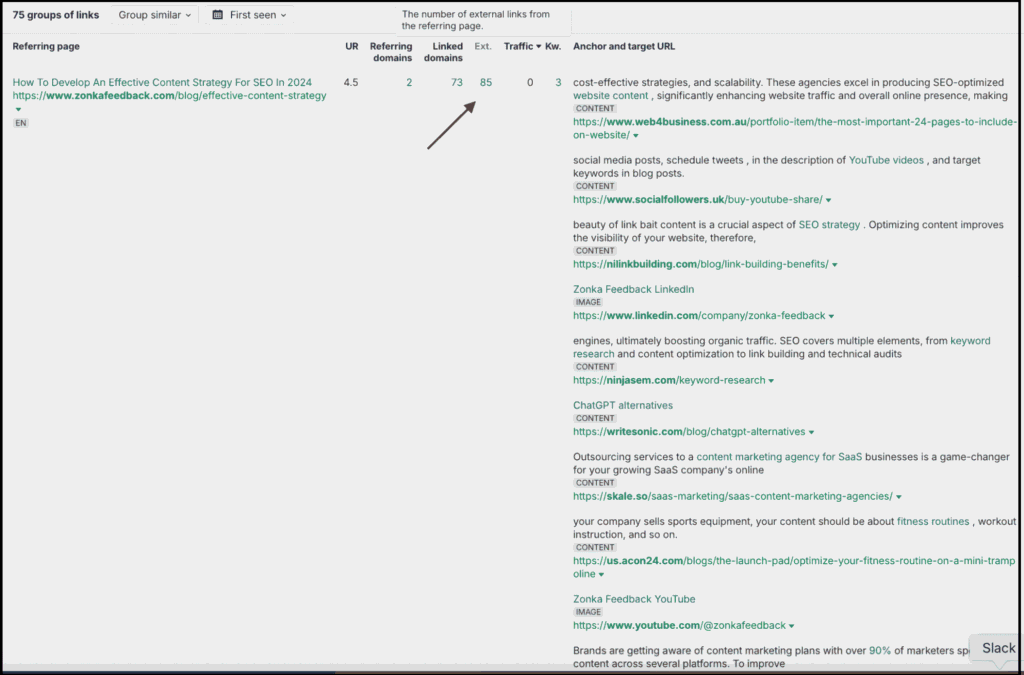Expand the chevron under the Zonka Feedback referring page
This screenshot has width=1024, height=675.
tap(17, 109)
